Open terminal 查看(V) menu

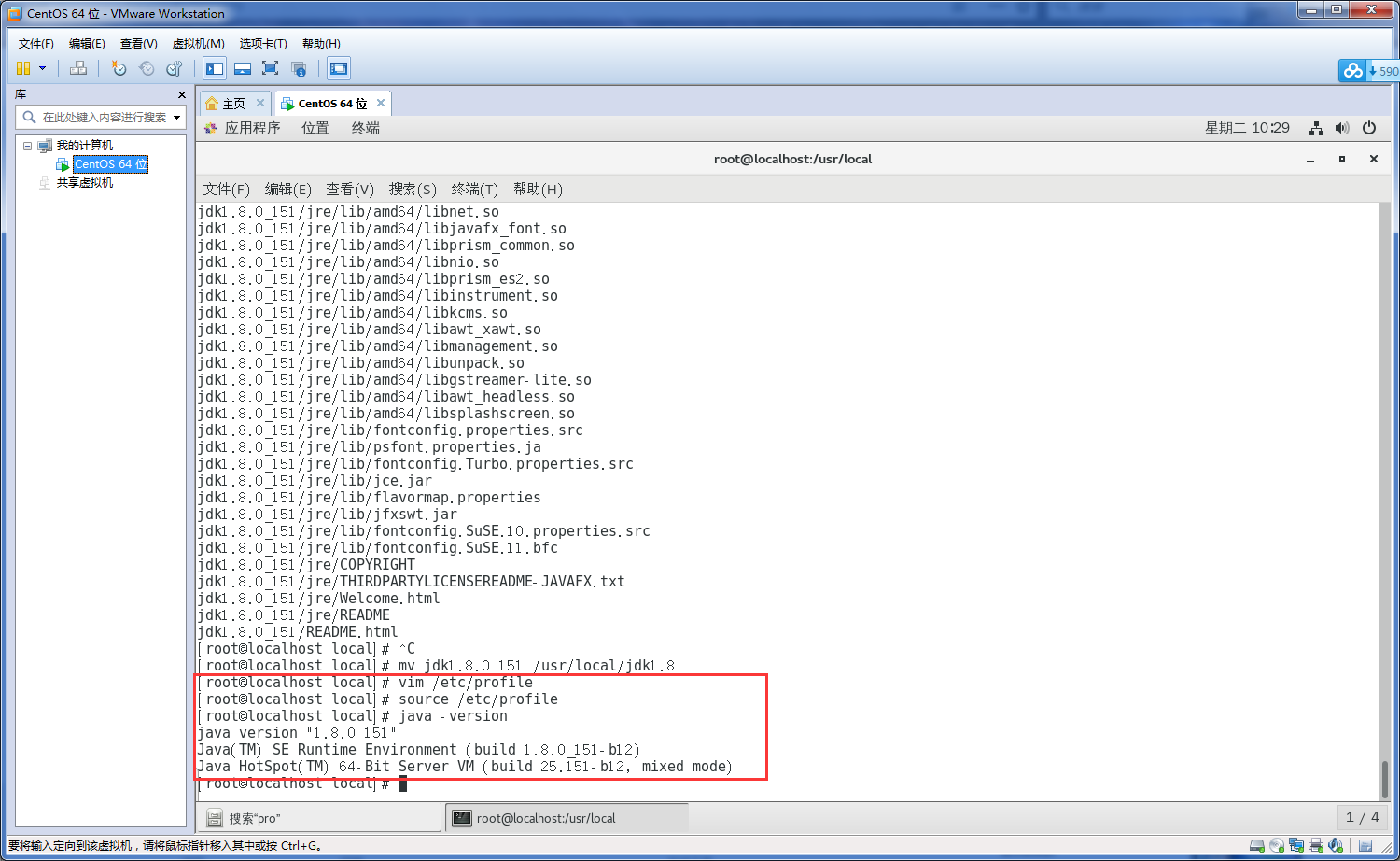350,190
